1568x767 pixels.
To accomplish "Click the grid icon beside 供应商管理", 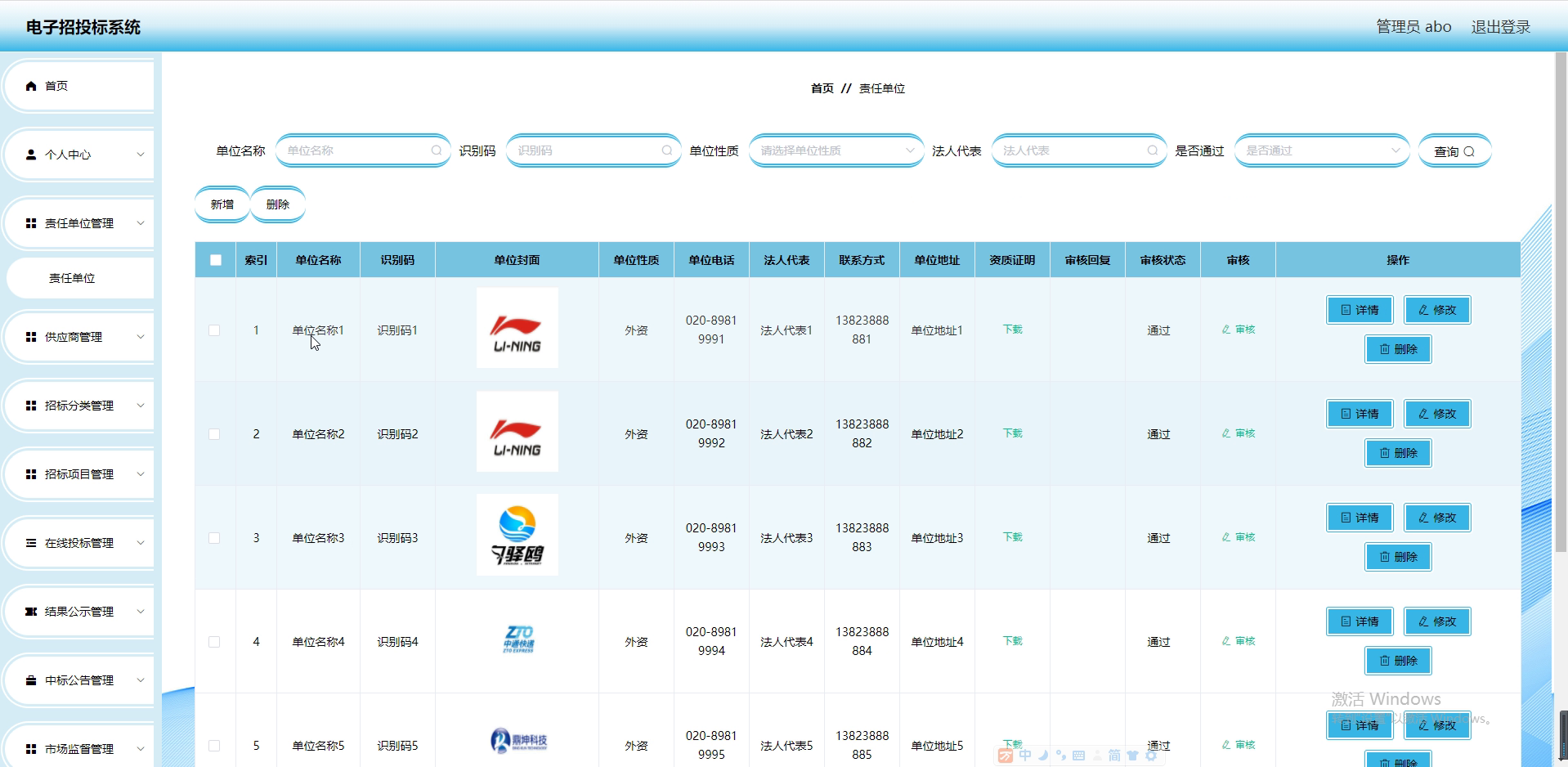I will point(31,337).
